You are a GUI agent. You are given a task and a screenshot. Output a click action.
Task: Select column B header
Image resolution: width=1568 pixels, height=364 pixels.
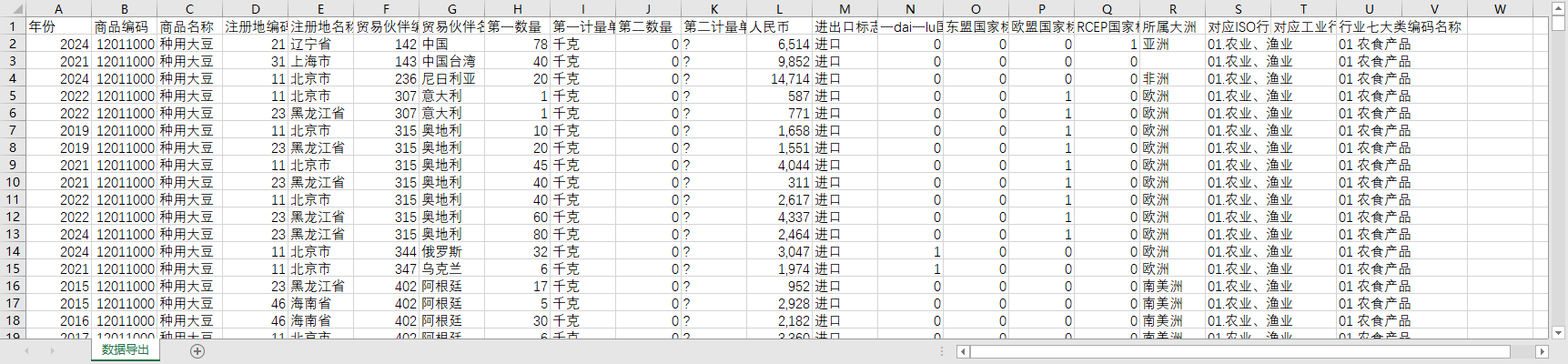(x=125, y=9)
